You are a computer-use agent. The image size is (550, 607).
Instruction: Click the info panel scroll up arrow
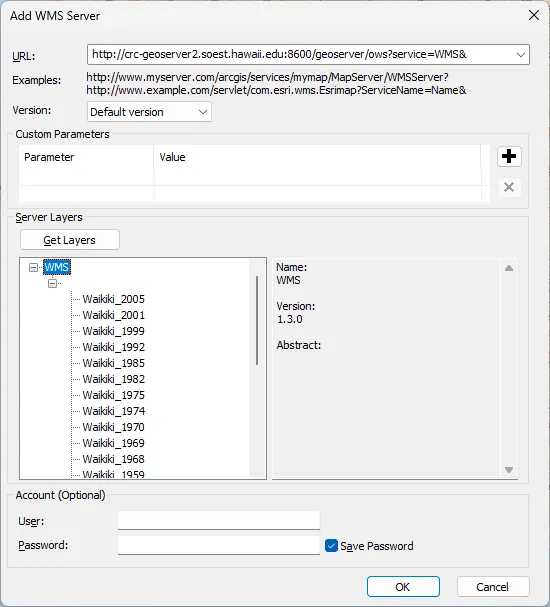[x=509, y=268]
